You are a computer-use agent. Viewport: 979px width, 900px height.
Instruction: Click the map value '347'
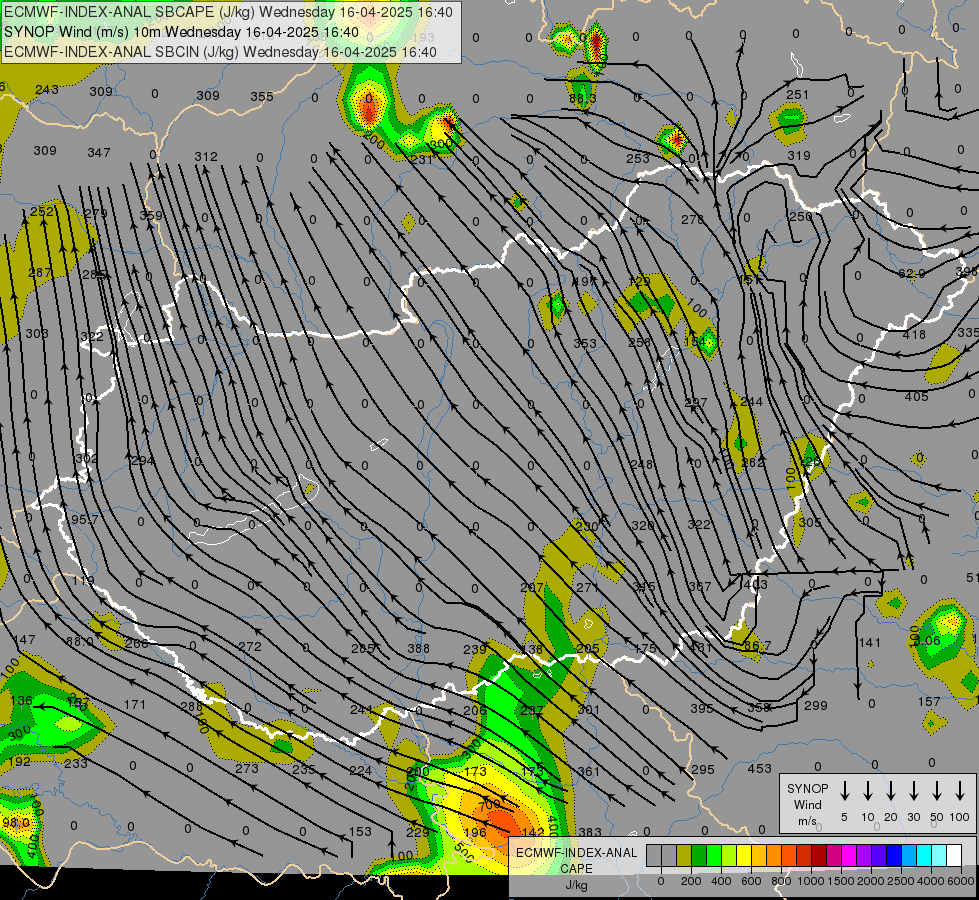click(x=99, y=152)
